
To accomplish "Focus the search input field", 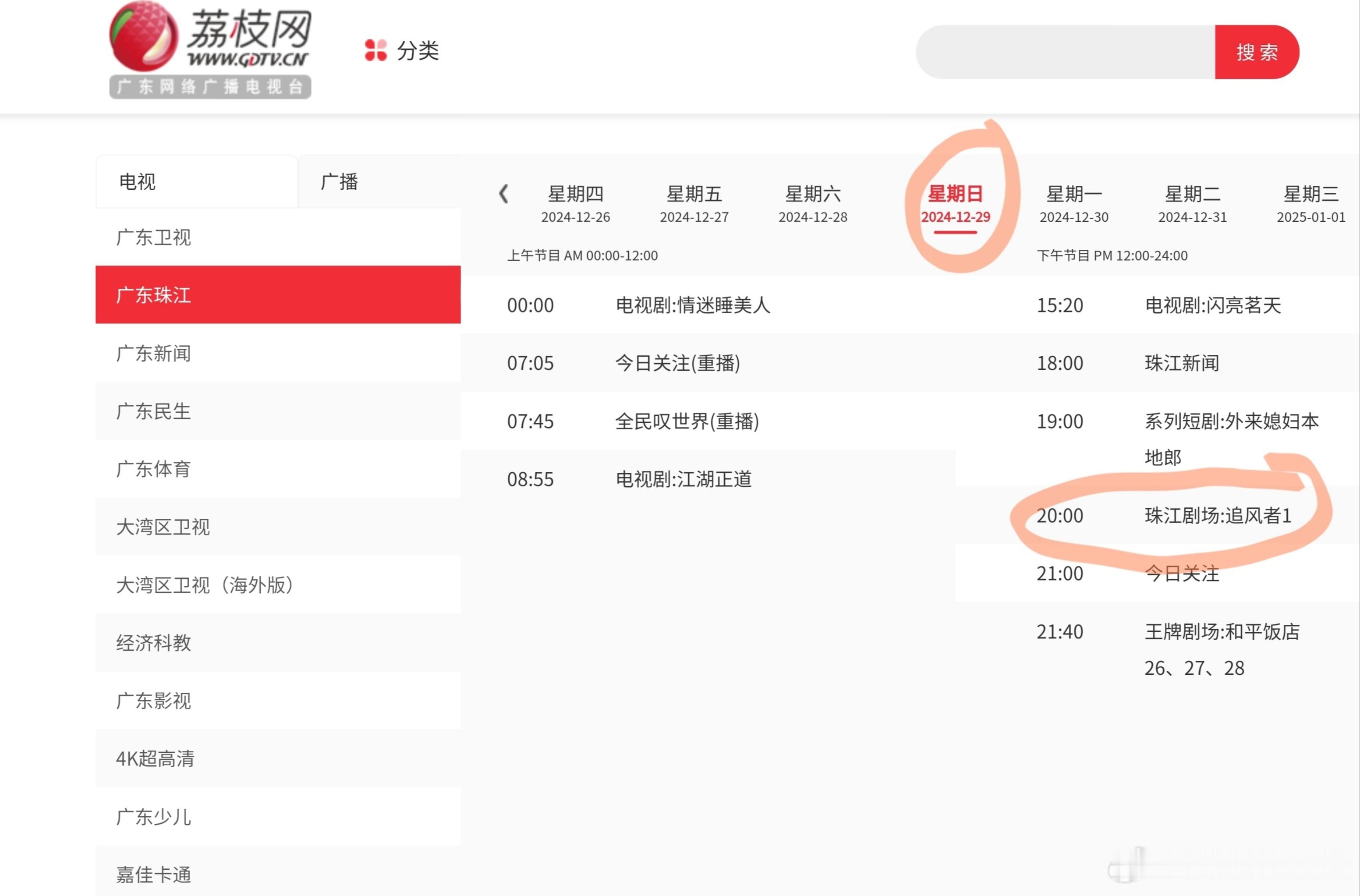I will point(1065,52).
